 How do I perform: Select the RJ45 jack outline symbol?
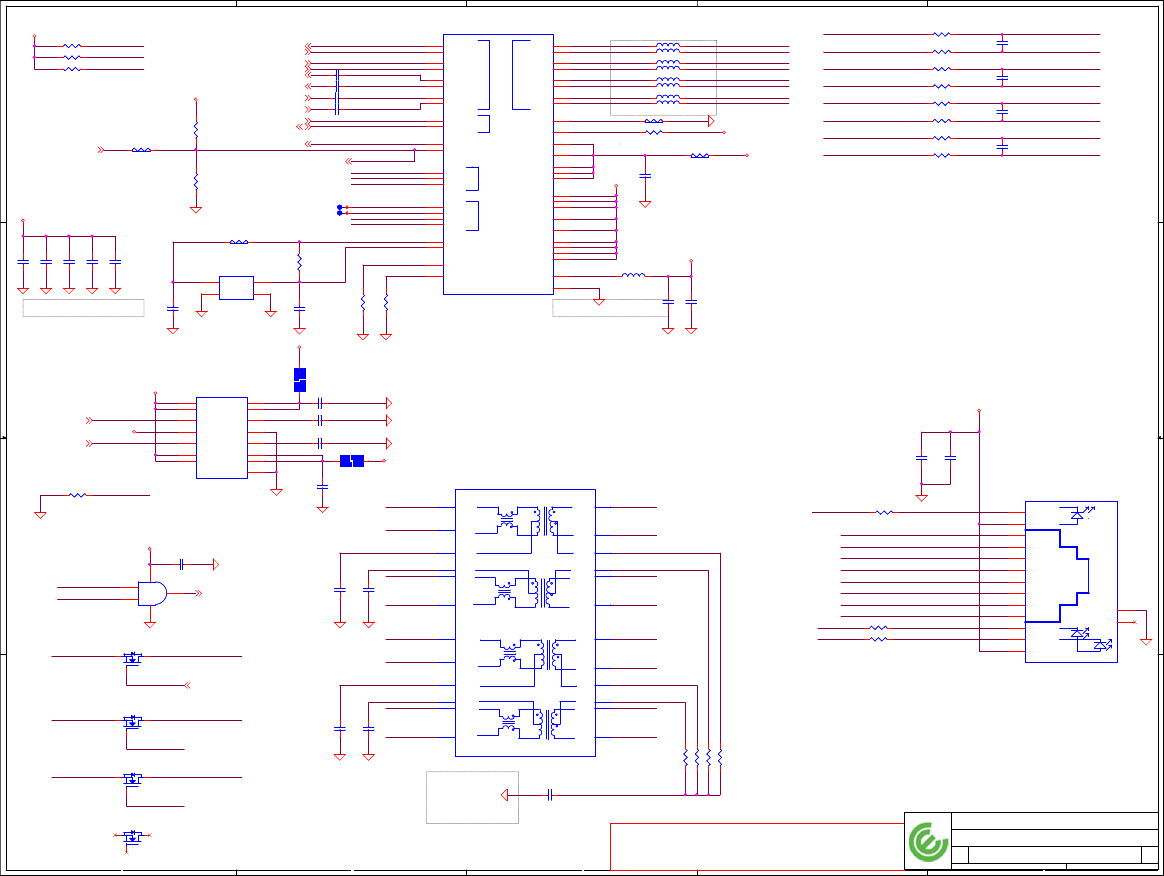tap(1056, 576)
